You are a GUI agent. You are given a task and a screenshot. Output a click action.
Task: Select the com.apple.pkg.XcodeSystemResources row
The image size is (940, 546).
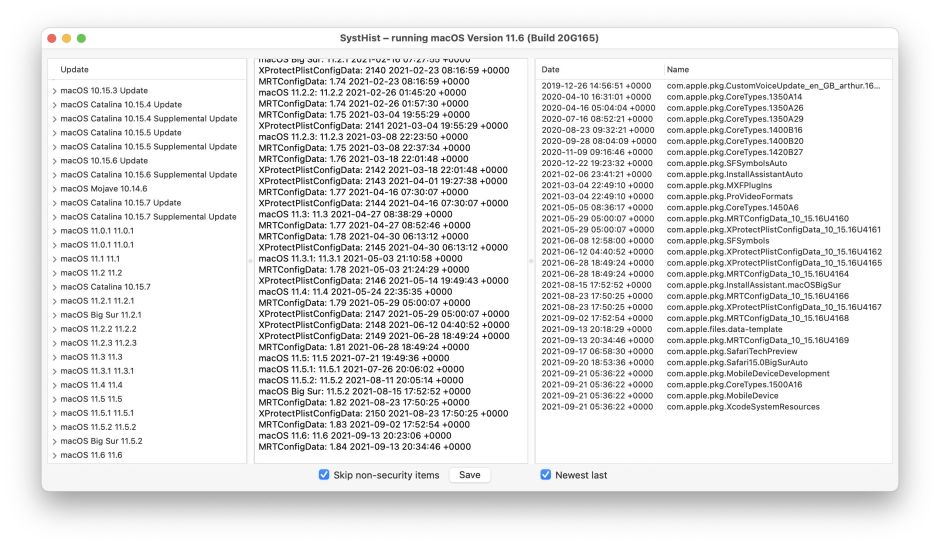[711, 406]
